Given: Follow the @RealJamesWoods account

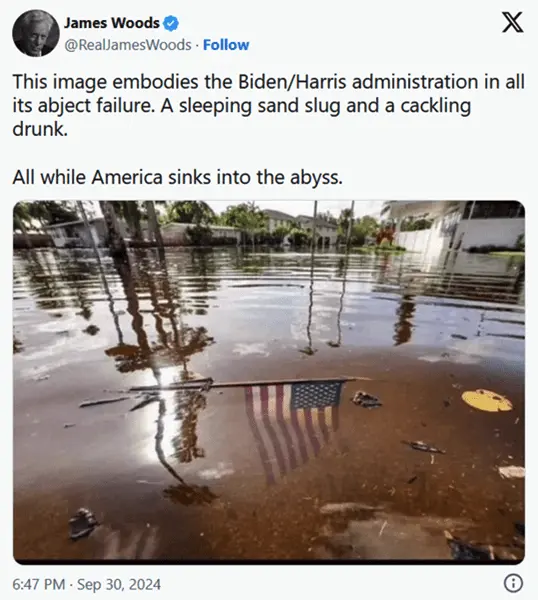Looking at the screenshot, I should (x=226, y=45).
